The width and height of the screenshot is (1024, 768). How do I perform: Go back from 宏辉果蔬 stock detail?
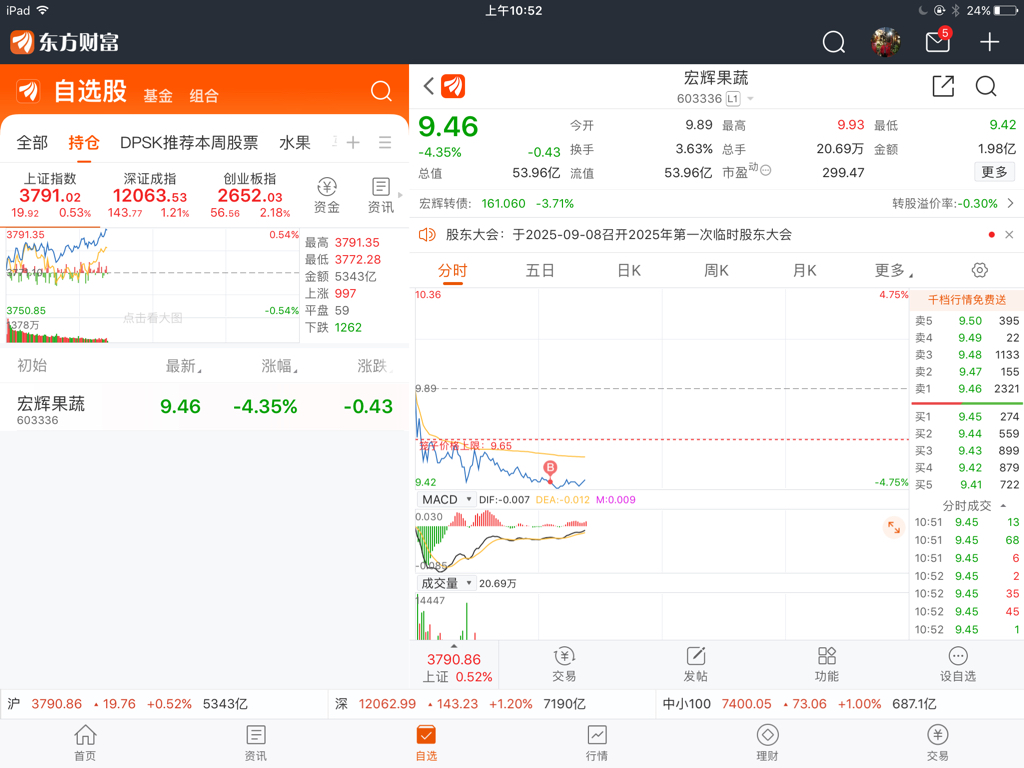pyautogui.click(x=428, y=86)
